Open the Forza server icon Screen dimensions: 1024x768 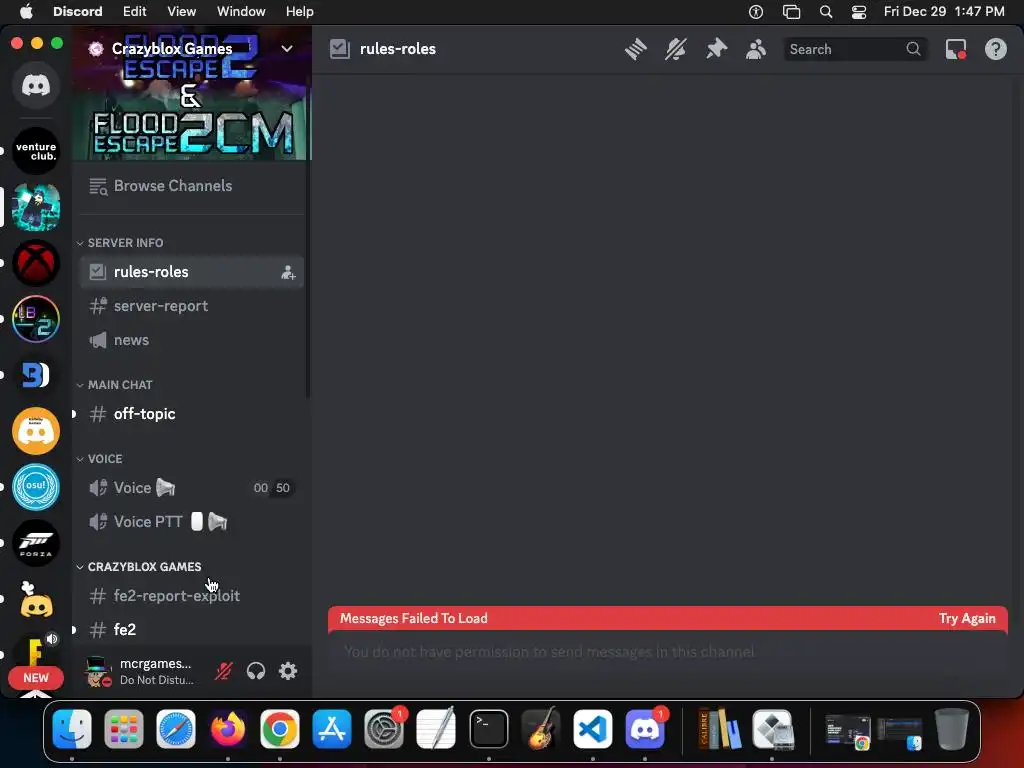tap(36, 543)
